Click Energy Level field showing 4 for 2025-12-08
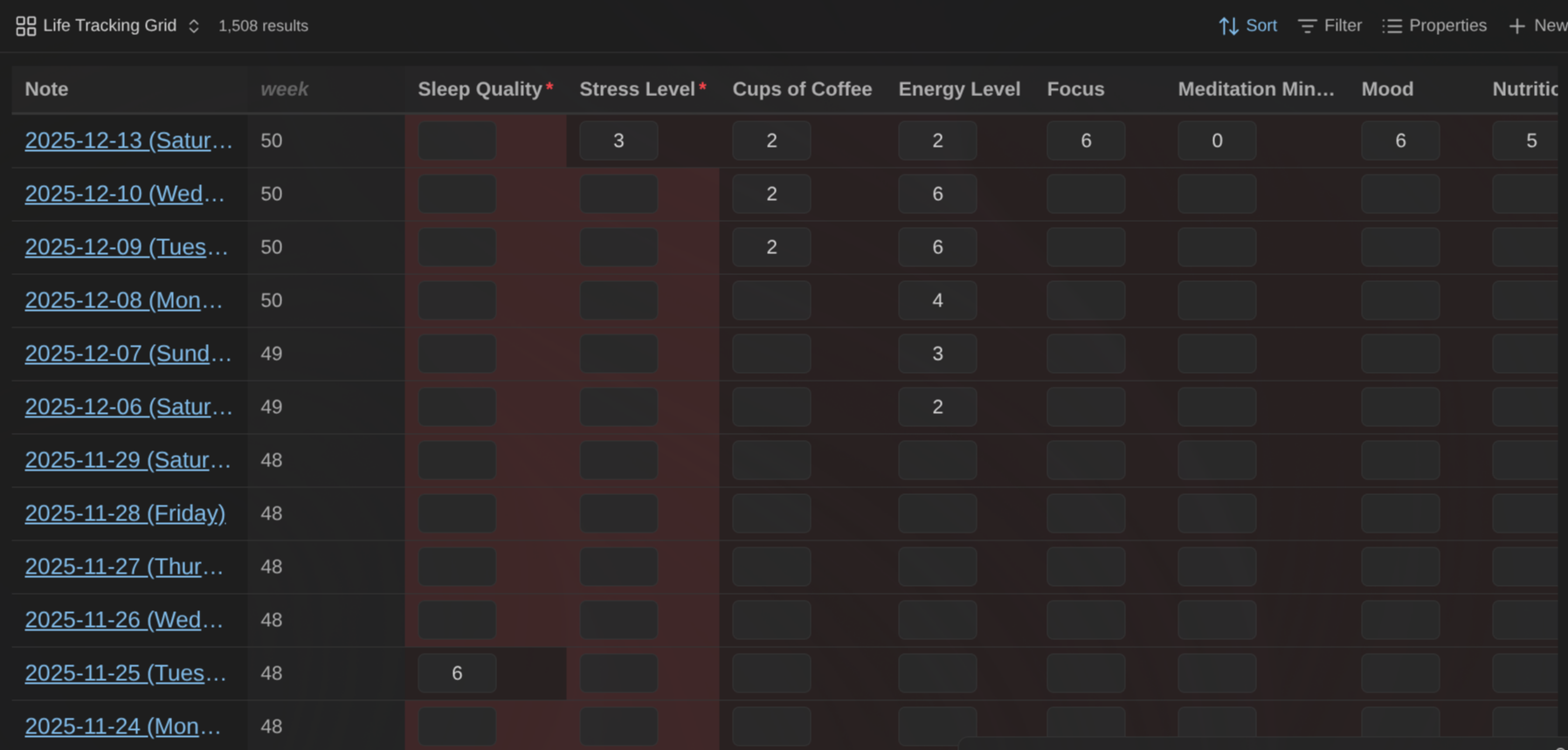The image size is (1568, 750). tap(937, 300)
